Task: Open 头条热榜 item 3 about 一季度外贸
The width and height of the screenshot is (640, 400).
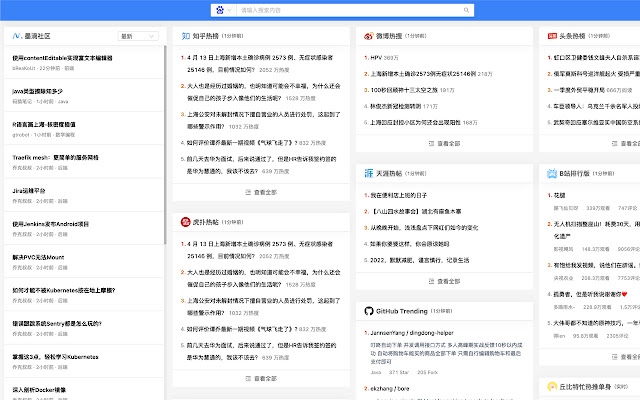Action: [x=580, y=90]
